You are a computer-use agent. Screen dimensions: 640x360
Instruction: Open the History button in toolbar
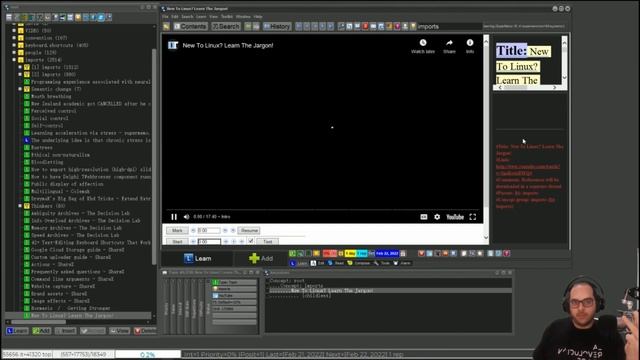[277, 27]
